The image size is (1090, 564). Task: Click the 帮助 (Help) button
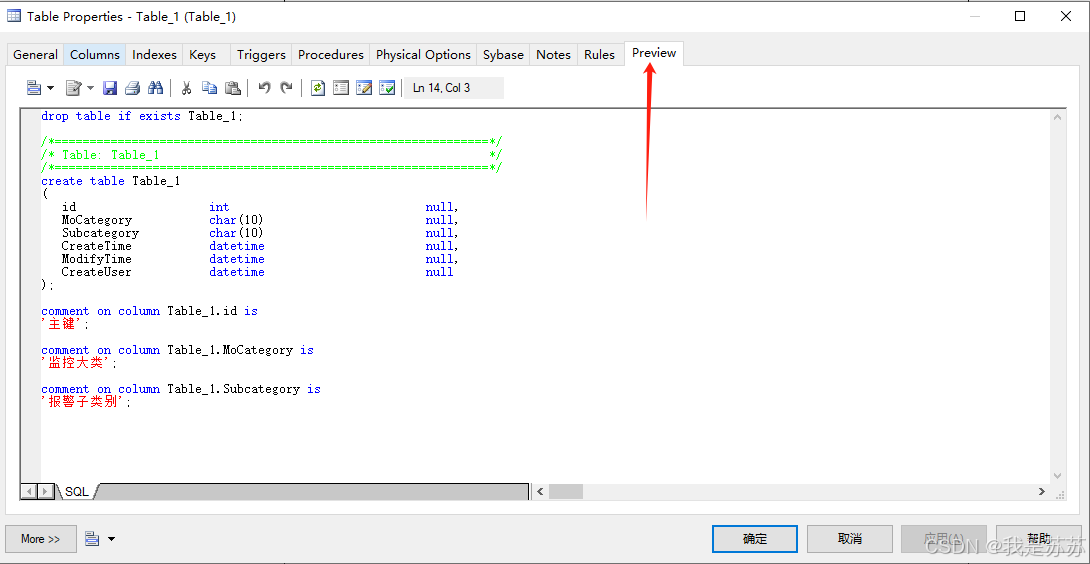coord(1039,539)
